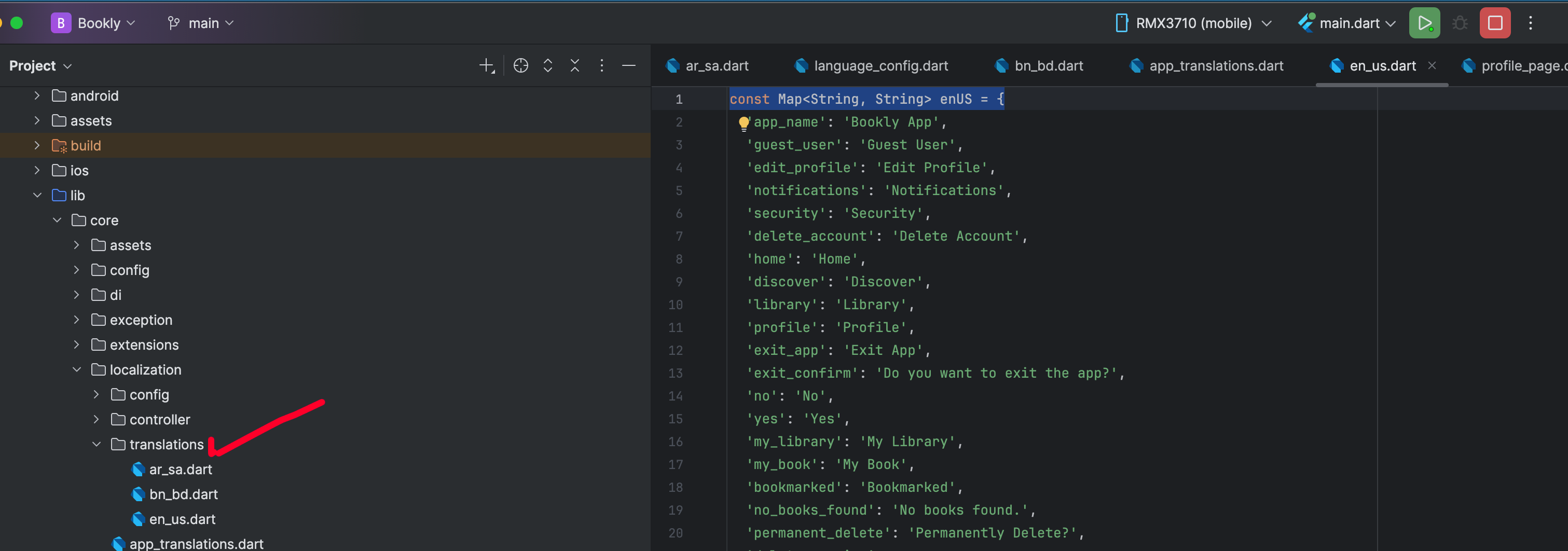Click the lib folder icon
Screen dimensions: 1568x551
coord(59,196)
